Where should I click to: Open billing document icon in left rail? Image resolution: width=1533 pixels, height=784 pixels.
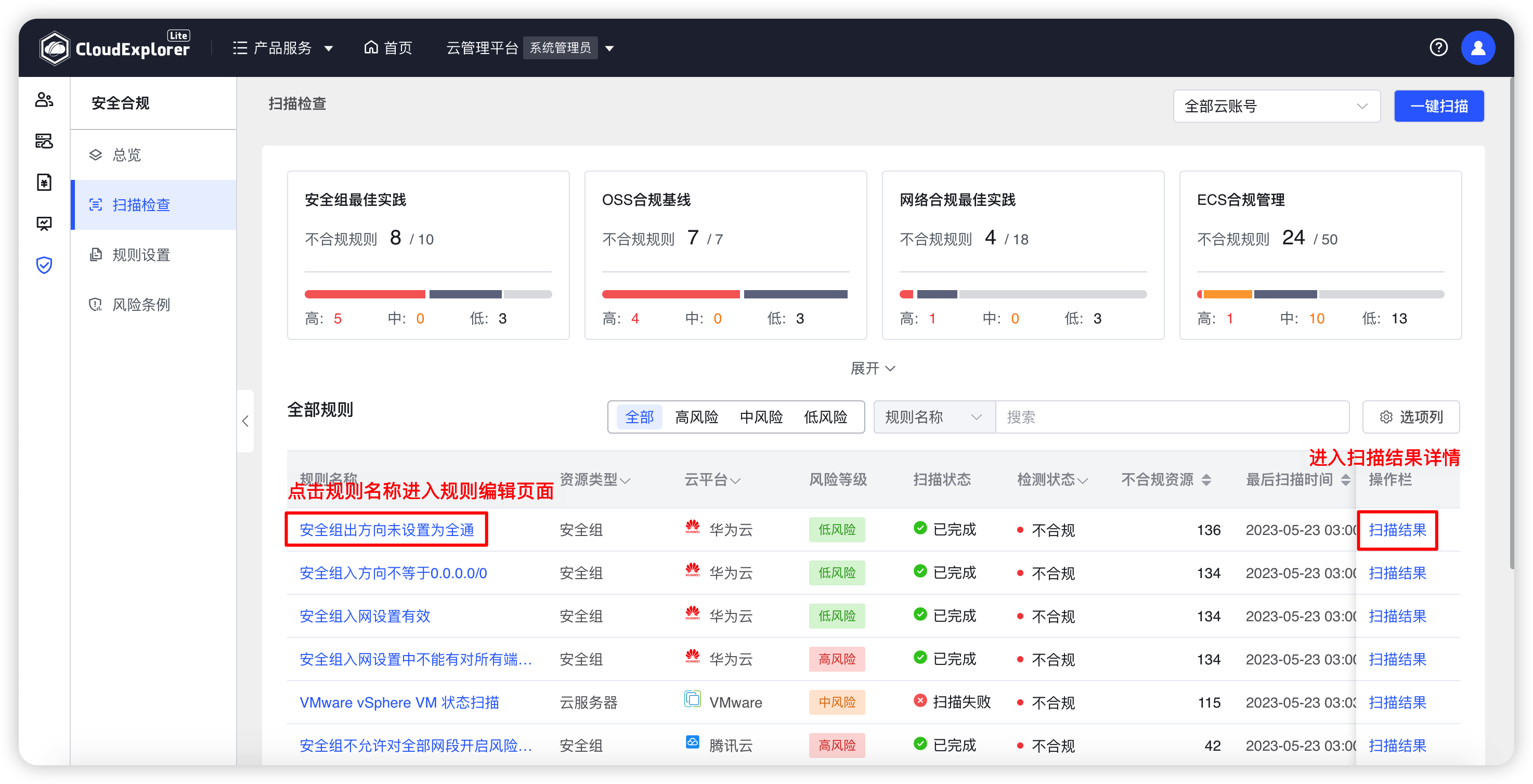[x=44, y=182]
